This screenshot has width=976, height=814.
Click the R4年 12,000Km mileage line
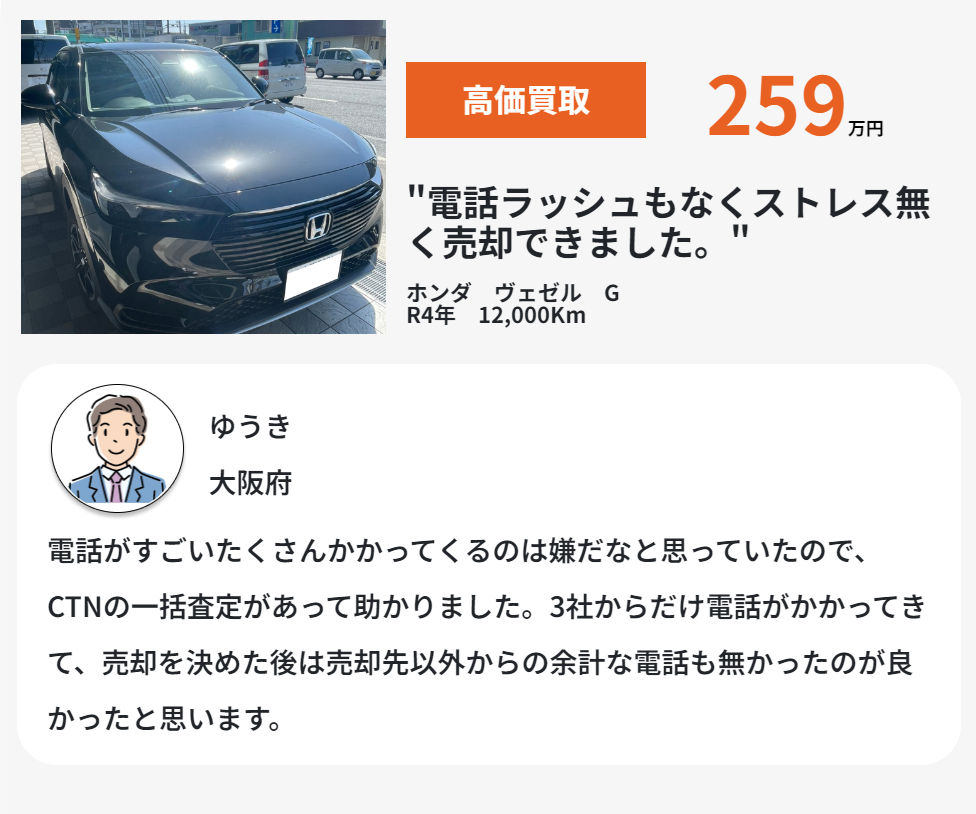(496, 316)
